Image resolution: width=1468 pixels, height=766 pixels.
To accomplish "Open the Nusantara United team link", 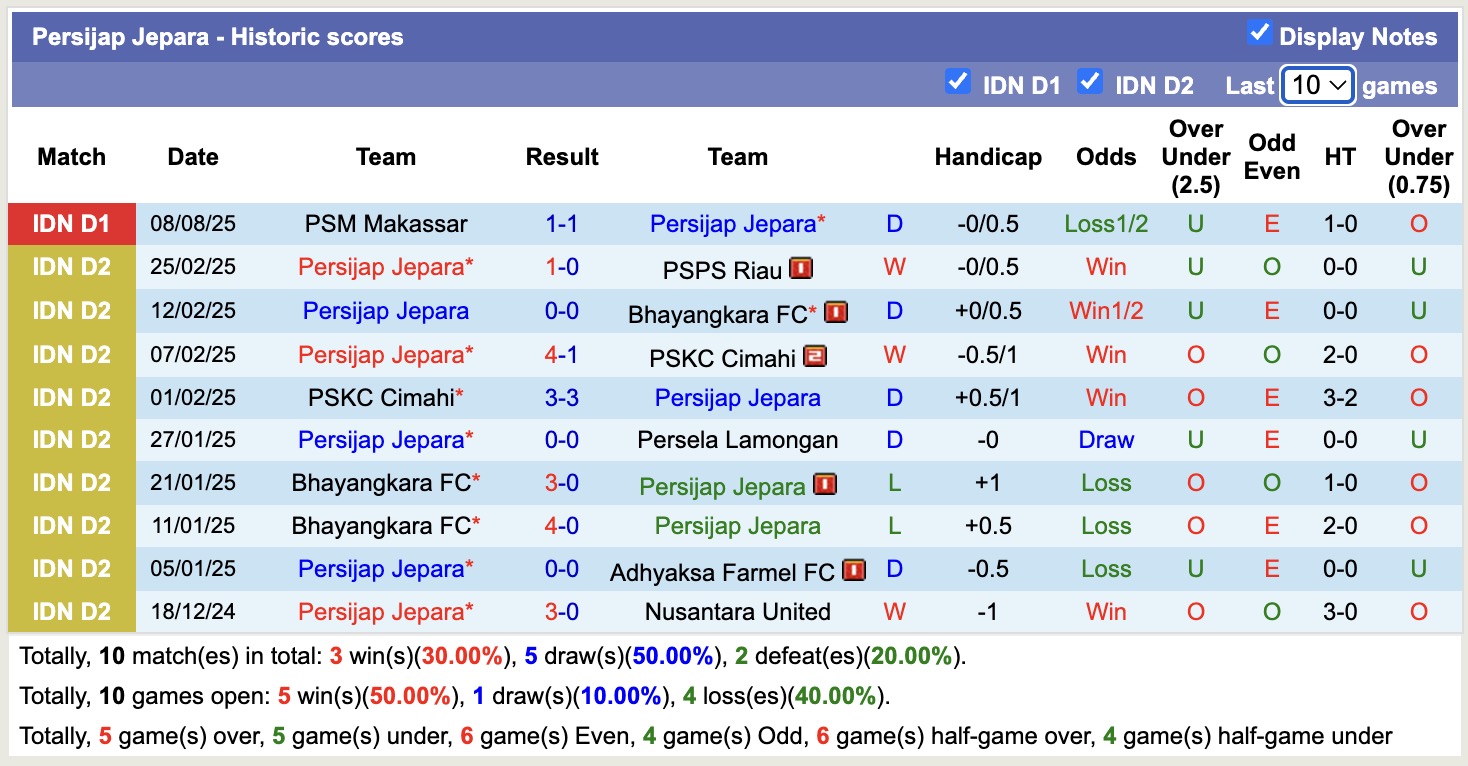I will tap(738, 612).
